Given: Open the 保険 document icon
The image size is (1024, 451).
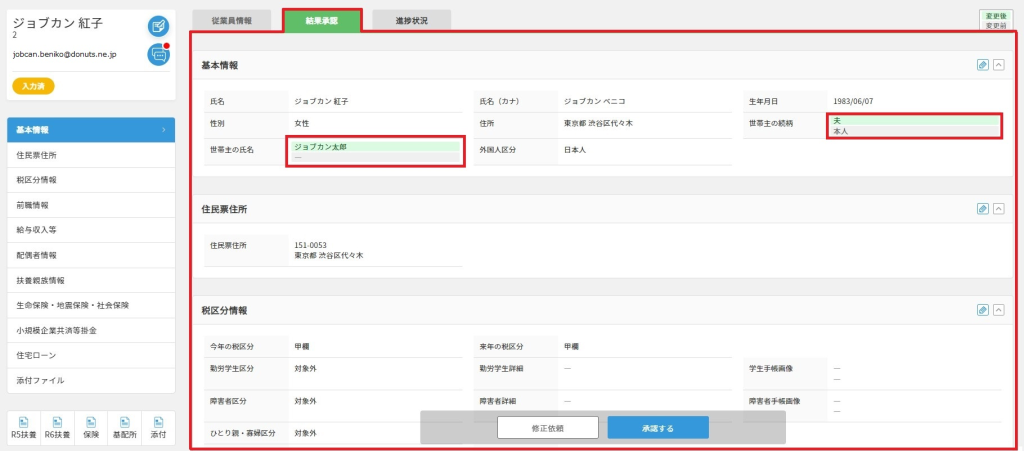Looking at the screenshot, I should click(x=91, y=428).
